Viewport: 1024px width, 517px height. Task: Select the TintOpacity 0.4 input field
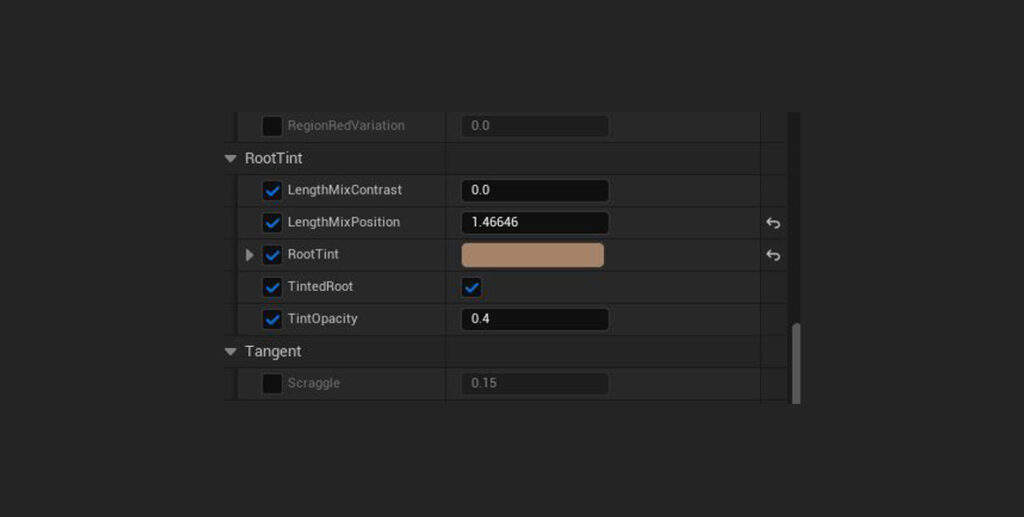(535, 320)
